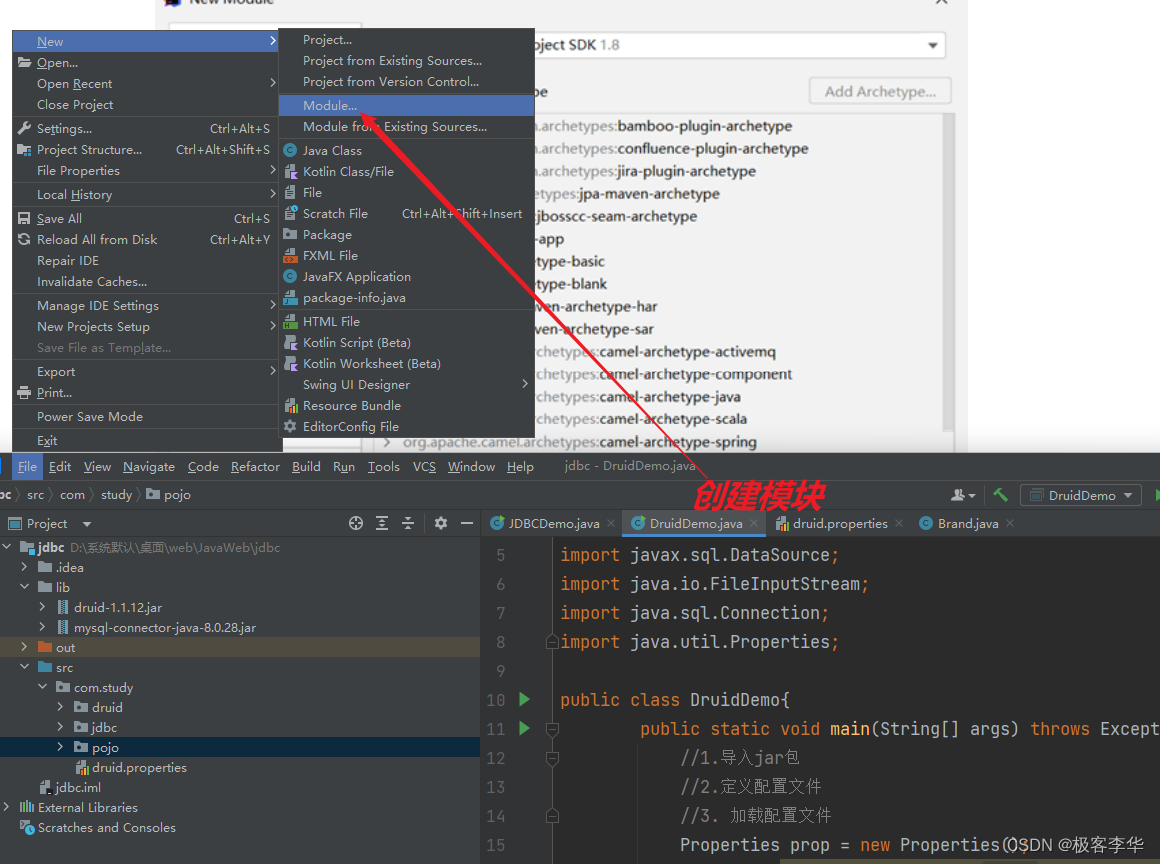The image size is (1160, 864).
Task: Collapse the src folder in the Project tree
Action: [x=24, y=667]
